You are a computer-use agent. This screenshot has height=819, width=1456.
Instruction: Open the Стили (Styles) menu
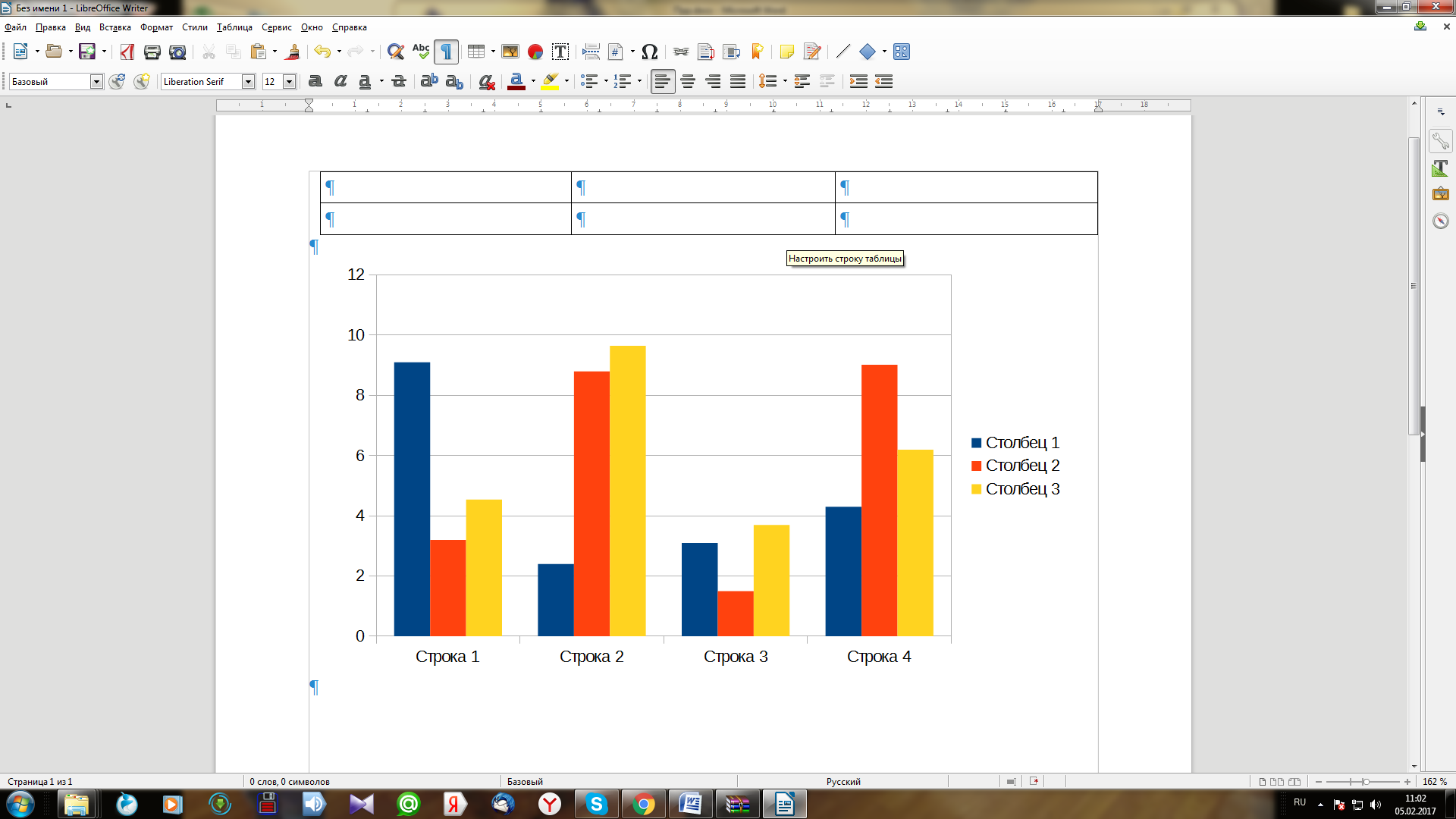point(193,27)
